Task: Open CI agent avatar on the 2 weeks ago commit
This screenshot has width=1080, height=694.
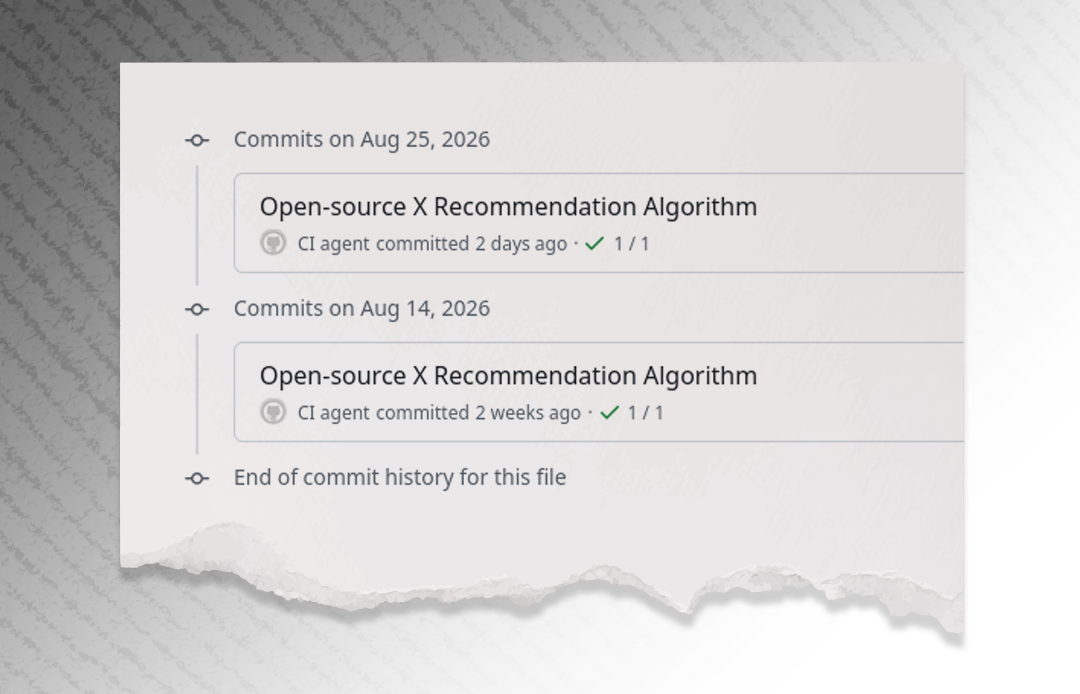Action: [273, 412]
